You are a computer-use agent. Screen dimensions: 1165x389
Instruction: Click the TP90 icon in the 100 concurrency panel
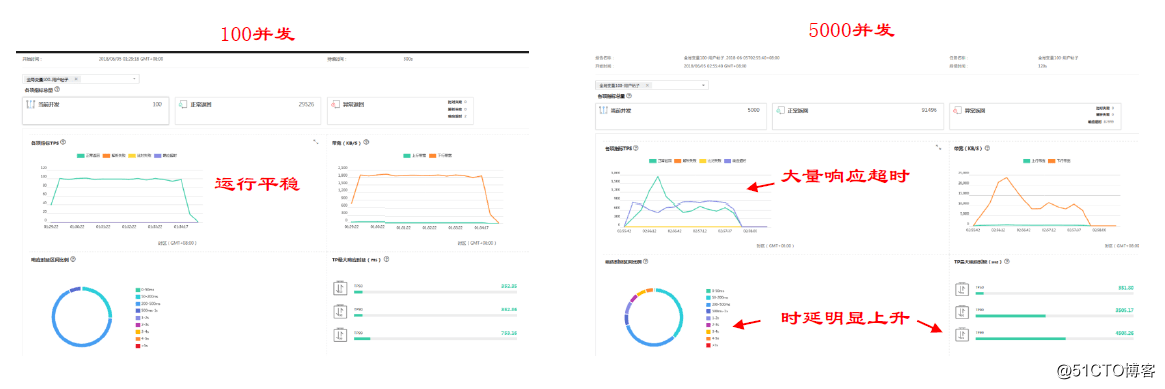click(340, 311)
